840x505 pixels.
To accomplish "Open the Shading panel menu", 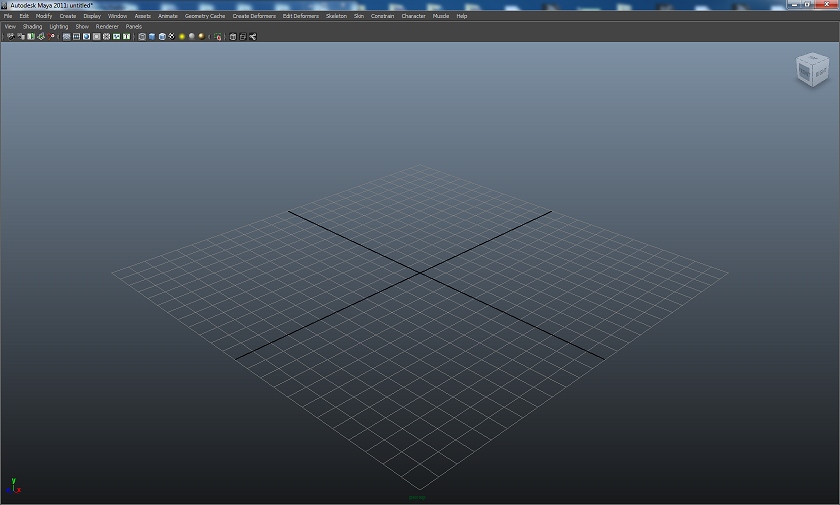I will point(32,27).
